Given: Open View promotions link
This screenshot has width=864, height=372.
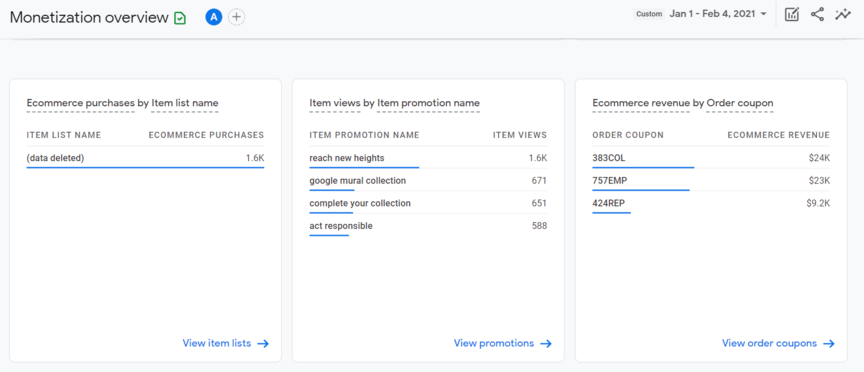Looking at the screenshot, I should click(494, 343).
